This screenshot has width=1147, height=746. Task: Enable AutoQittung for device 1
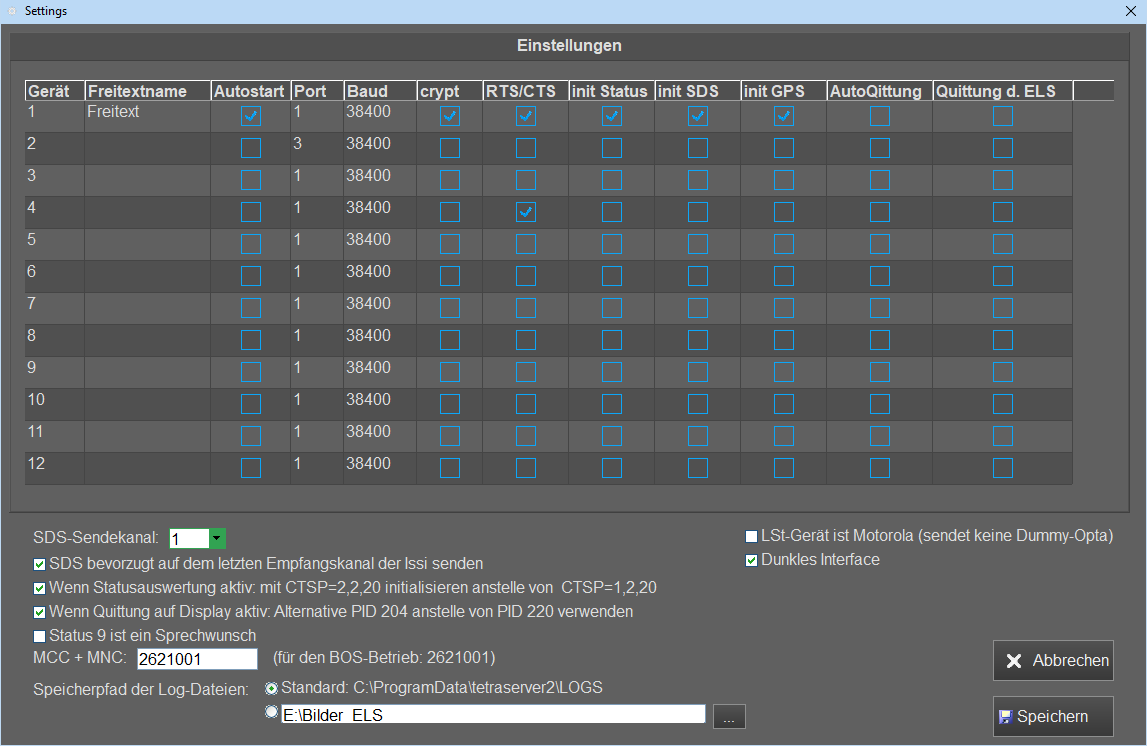point(880,116)
